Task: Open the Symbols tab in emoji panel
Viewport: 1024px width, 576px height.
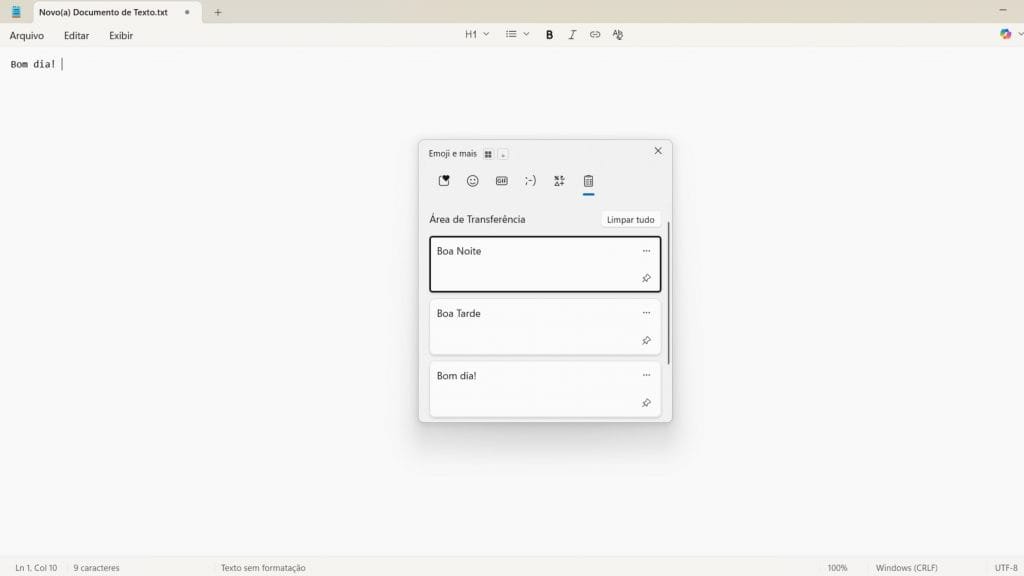Action: coord(559,181)
